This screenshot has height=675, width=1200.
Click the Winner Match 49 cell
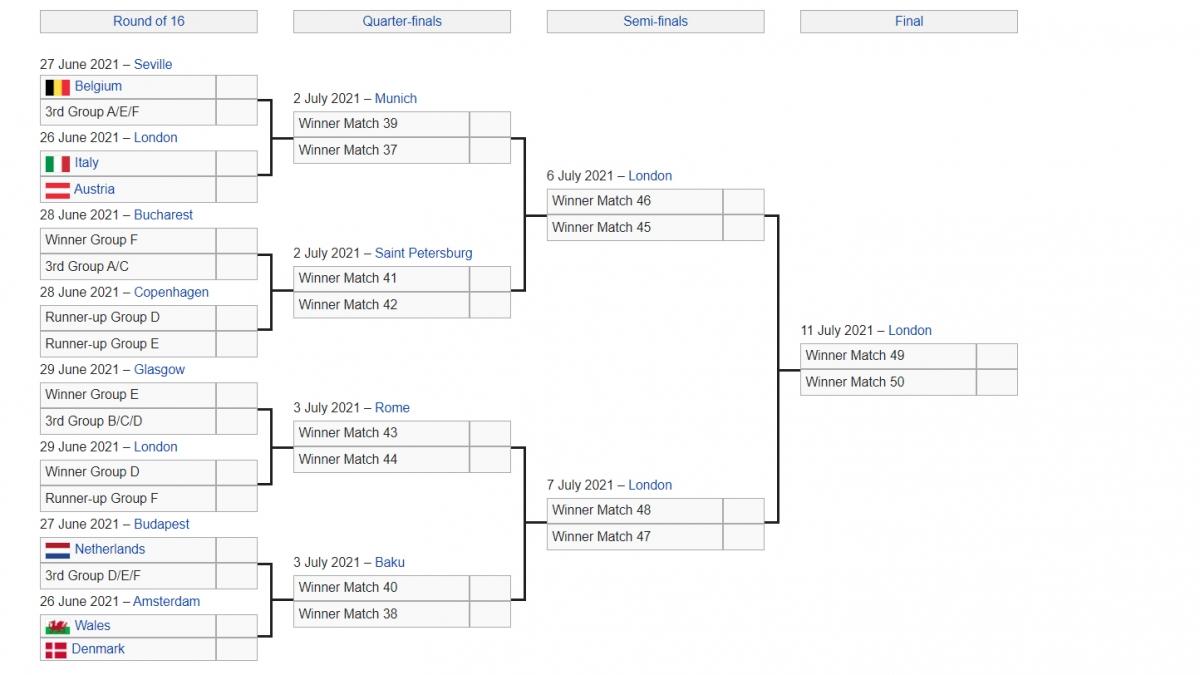tap(888, 356)
